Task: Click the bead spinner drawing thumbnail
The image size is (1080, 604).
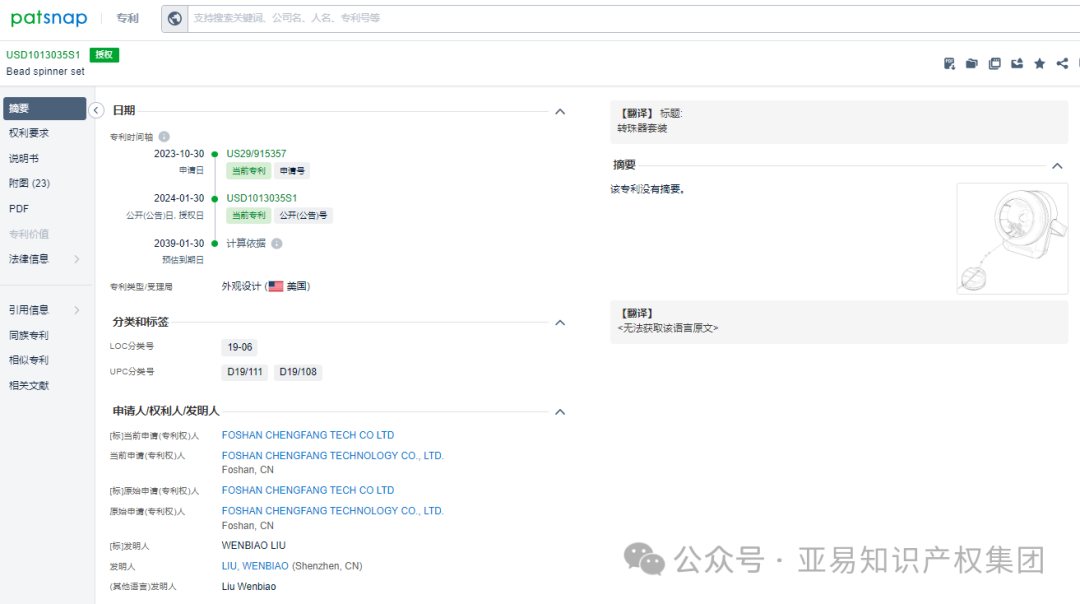Action: point(1012,239)
